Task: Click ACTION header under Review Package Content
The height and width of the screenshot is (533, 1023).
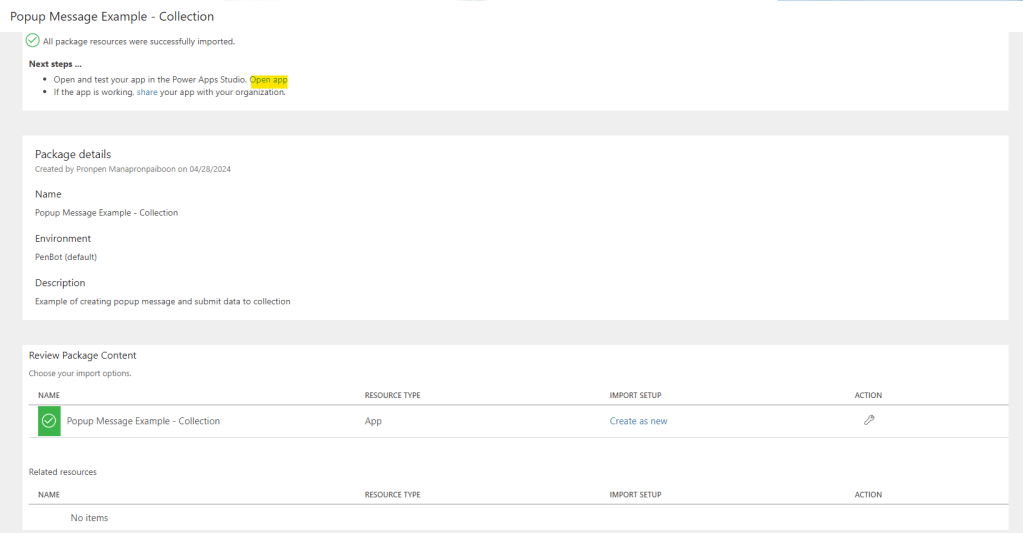Action: 868,395
